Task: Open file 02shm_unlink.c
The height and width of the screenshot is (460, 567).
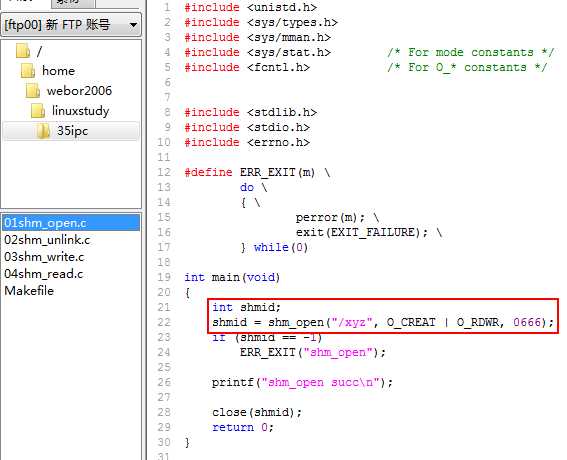Action: tap(47, 240)
